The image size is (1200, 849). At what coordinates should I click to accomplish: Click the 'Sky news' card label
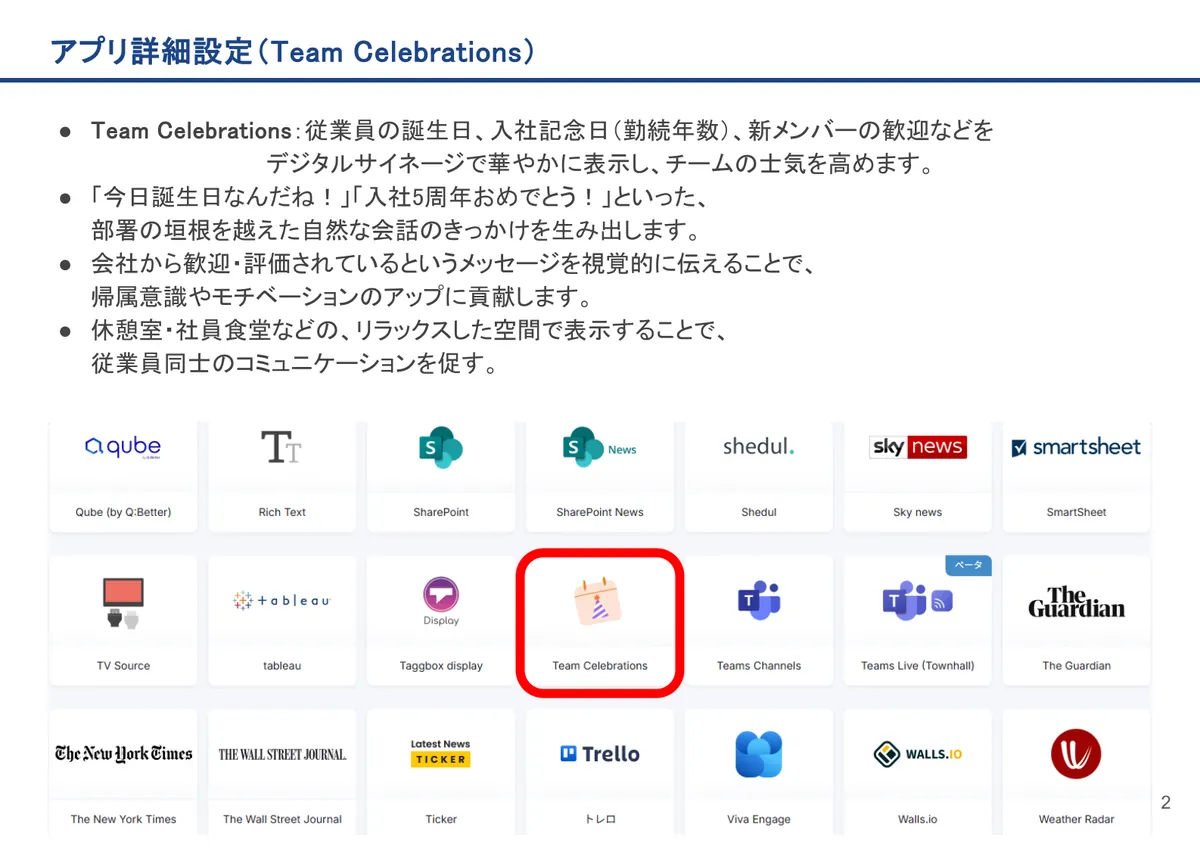point(917,512)
